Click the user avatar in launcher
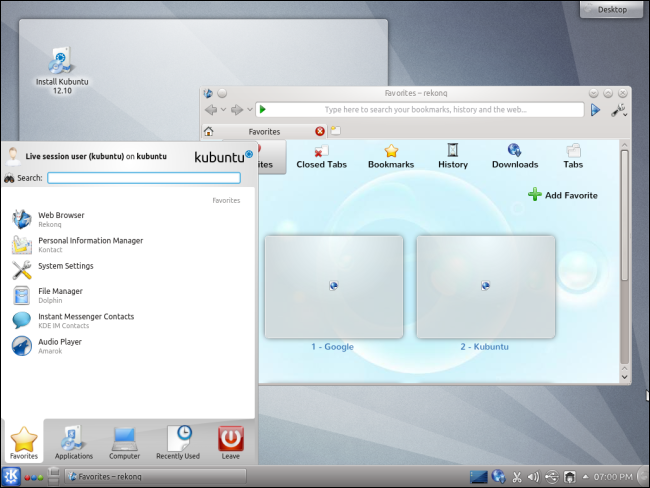This screenshot has height=488, width=650. [13, 156]
